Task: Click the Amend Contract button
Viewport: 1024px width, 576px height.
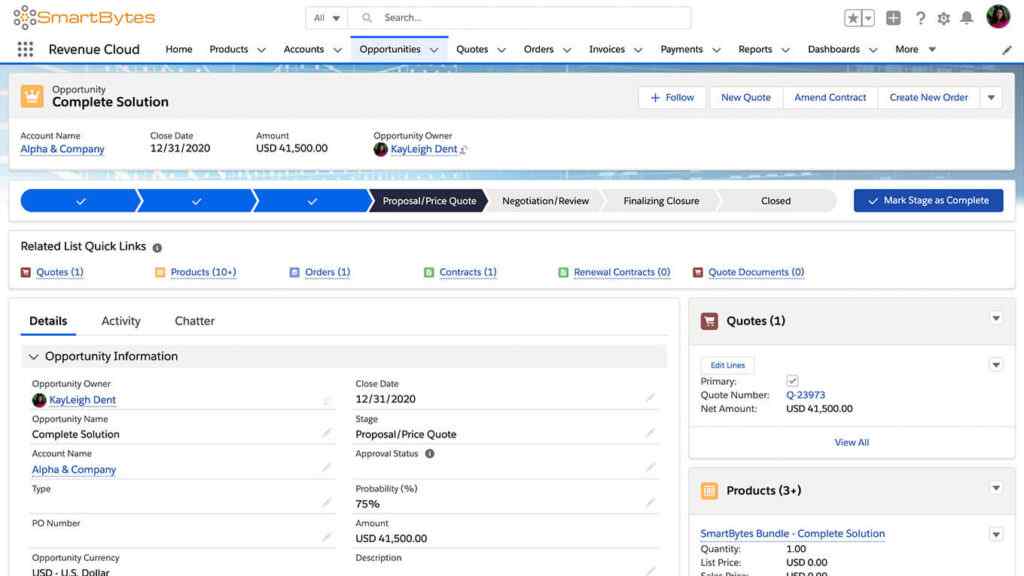Action: click(830, 97)
